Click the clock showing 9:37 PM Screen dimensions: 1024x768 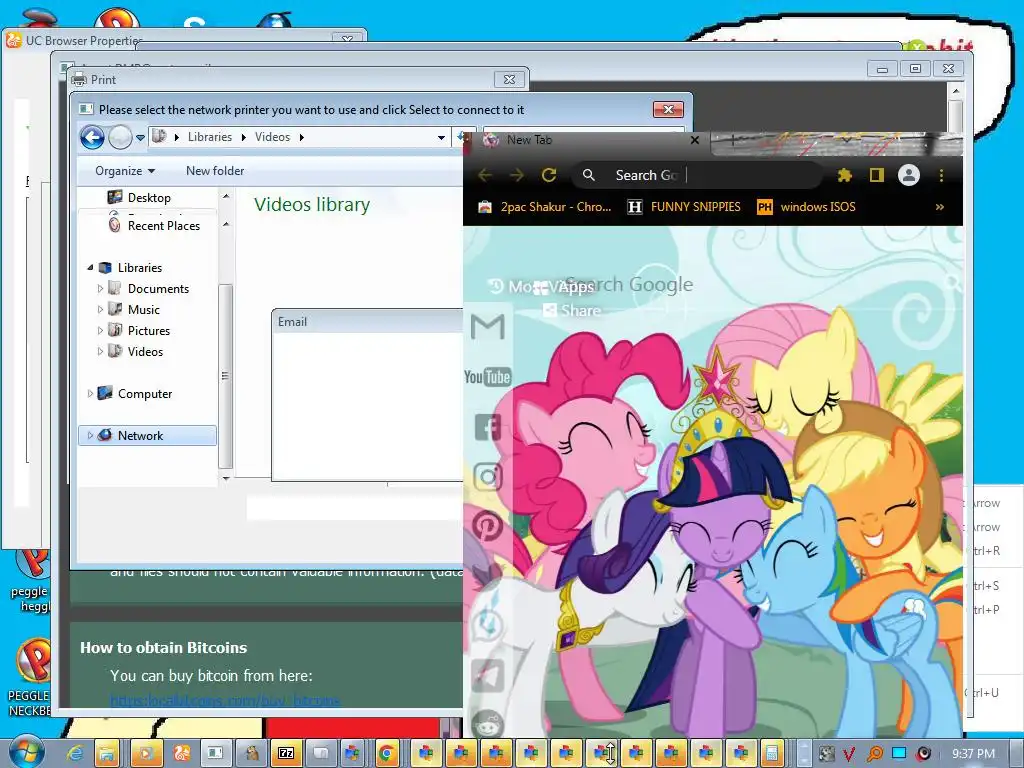[973, 754]
